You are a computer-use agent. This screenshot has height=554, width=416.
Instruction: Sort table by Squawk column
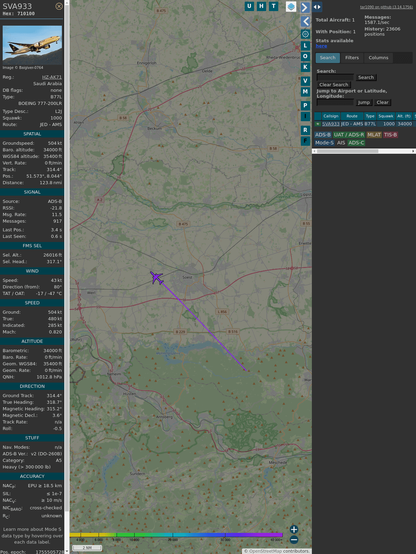pos(386,116)
